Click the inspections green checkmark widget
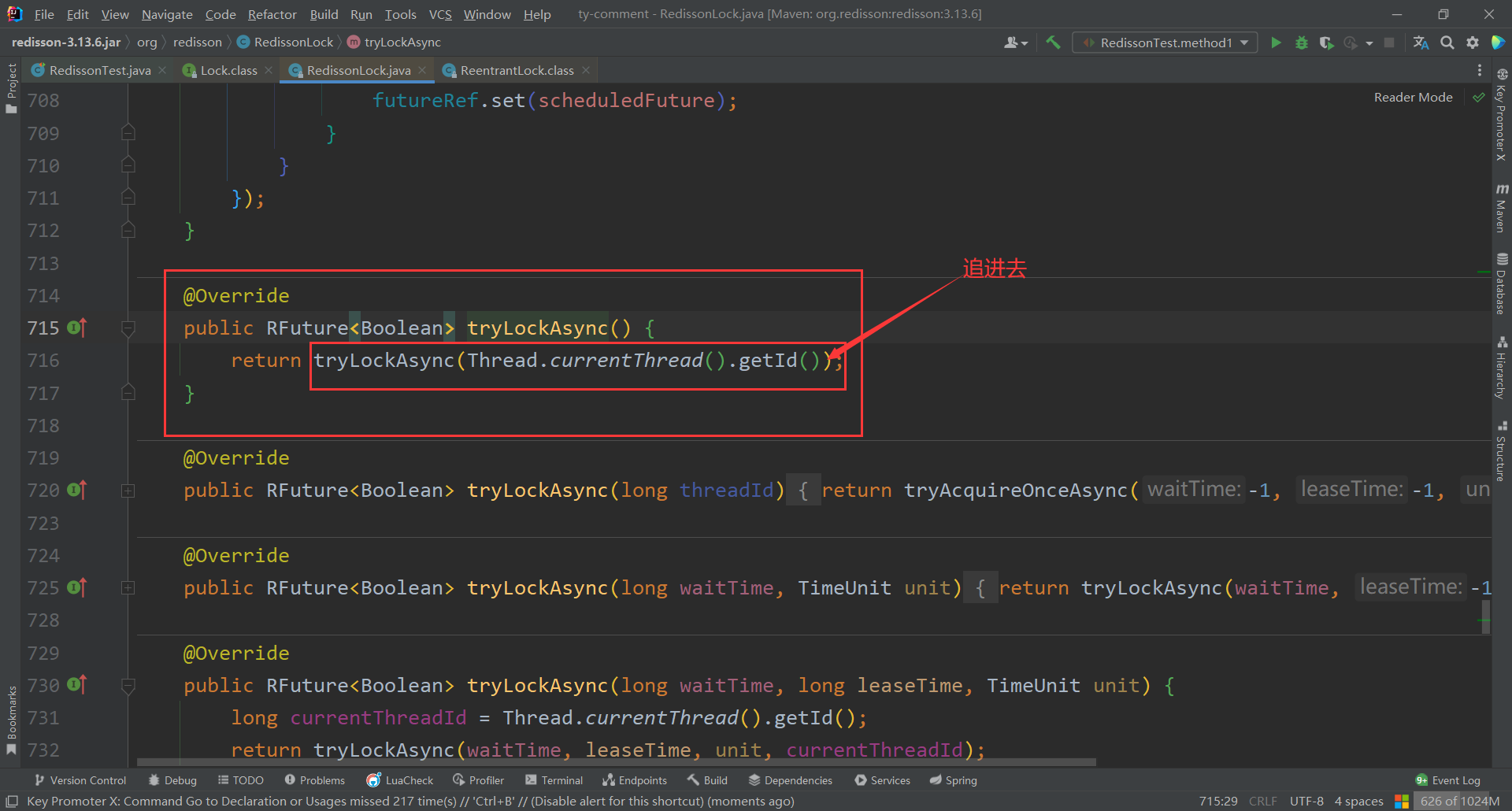The image size is (1512, 811). [x=1479, y=98]
